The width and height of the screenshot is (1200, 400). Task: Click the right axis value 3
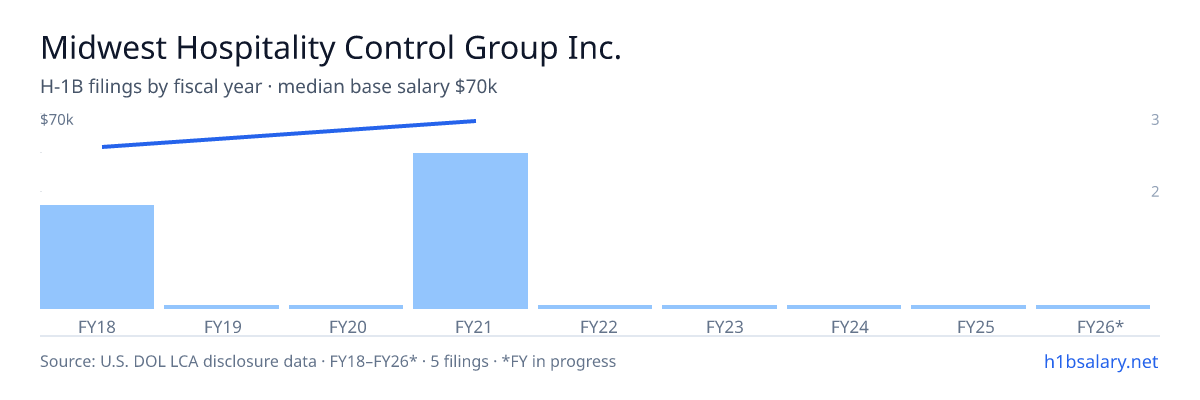1155,120
